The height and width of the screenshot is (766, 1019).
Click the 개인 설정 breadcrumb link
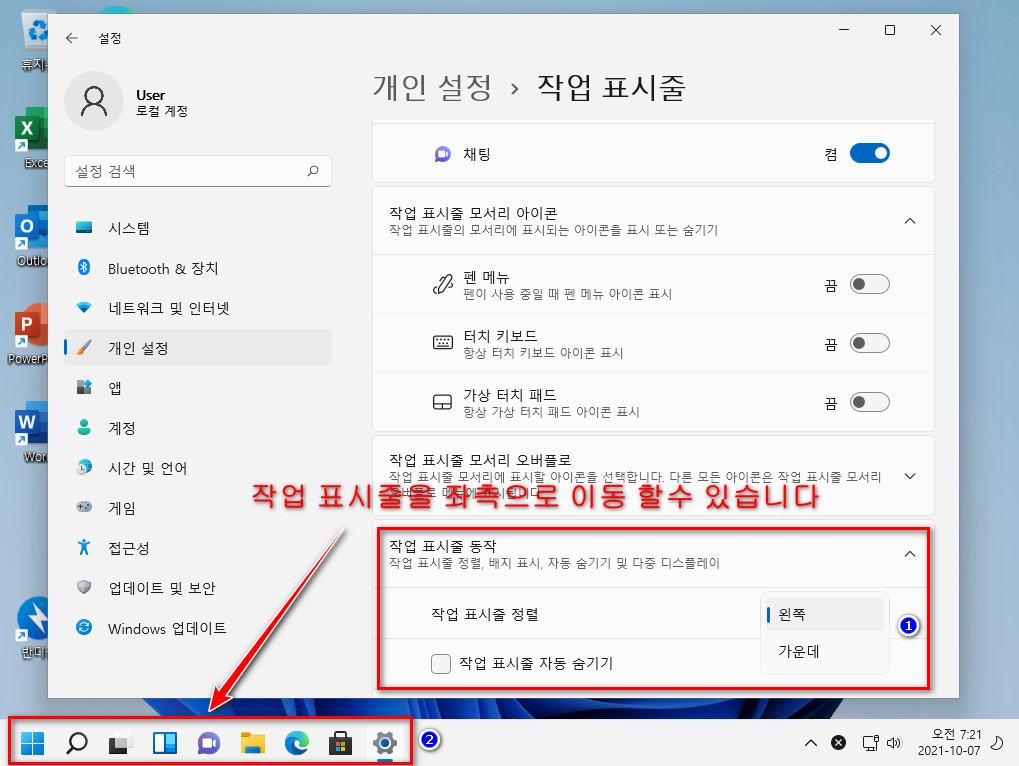[x=432, y=88]
